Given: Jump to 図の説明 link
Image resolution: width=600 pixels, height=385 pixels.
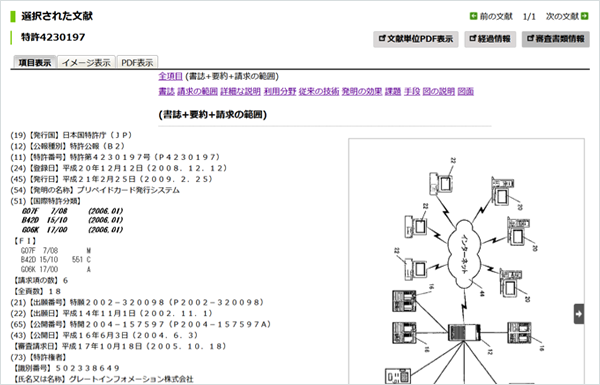Looking at the screenshot, I should click(439, 91).
